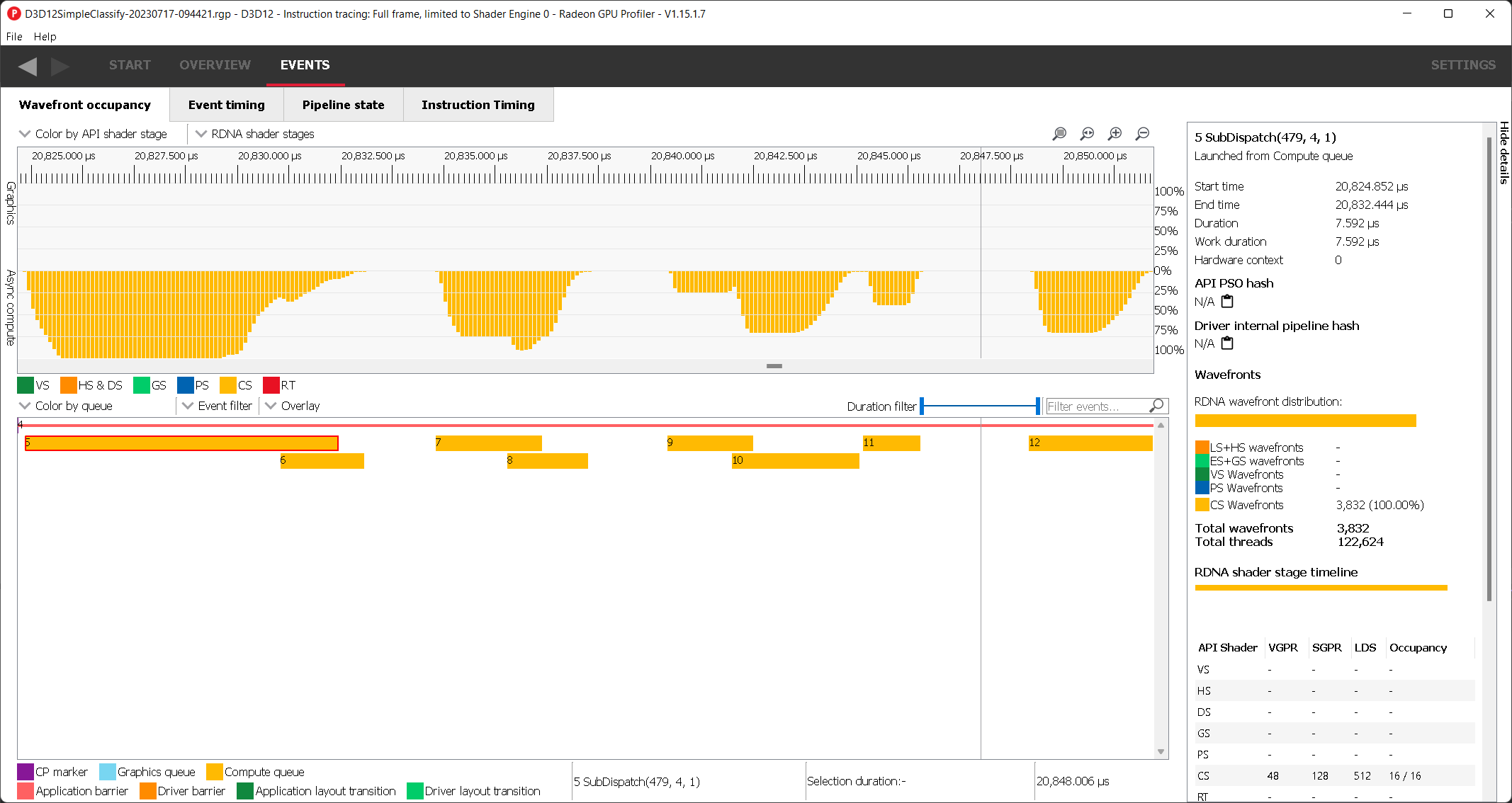Toggle the CS stage legend swatch

228,385
